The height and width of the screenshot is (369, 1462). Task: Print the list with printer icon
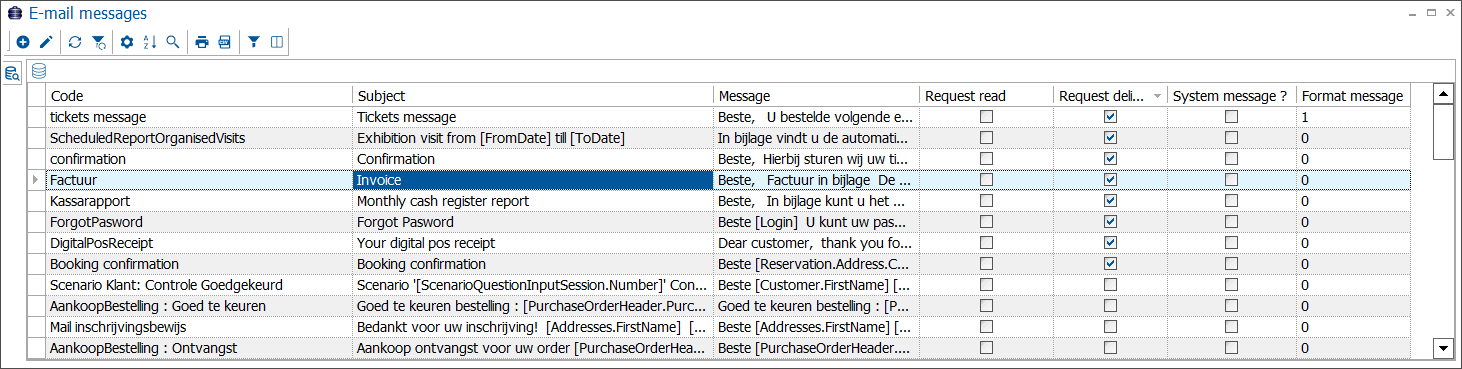click(202, 42)
